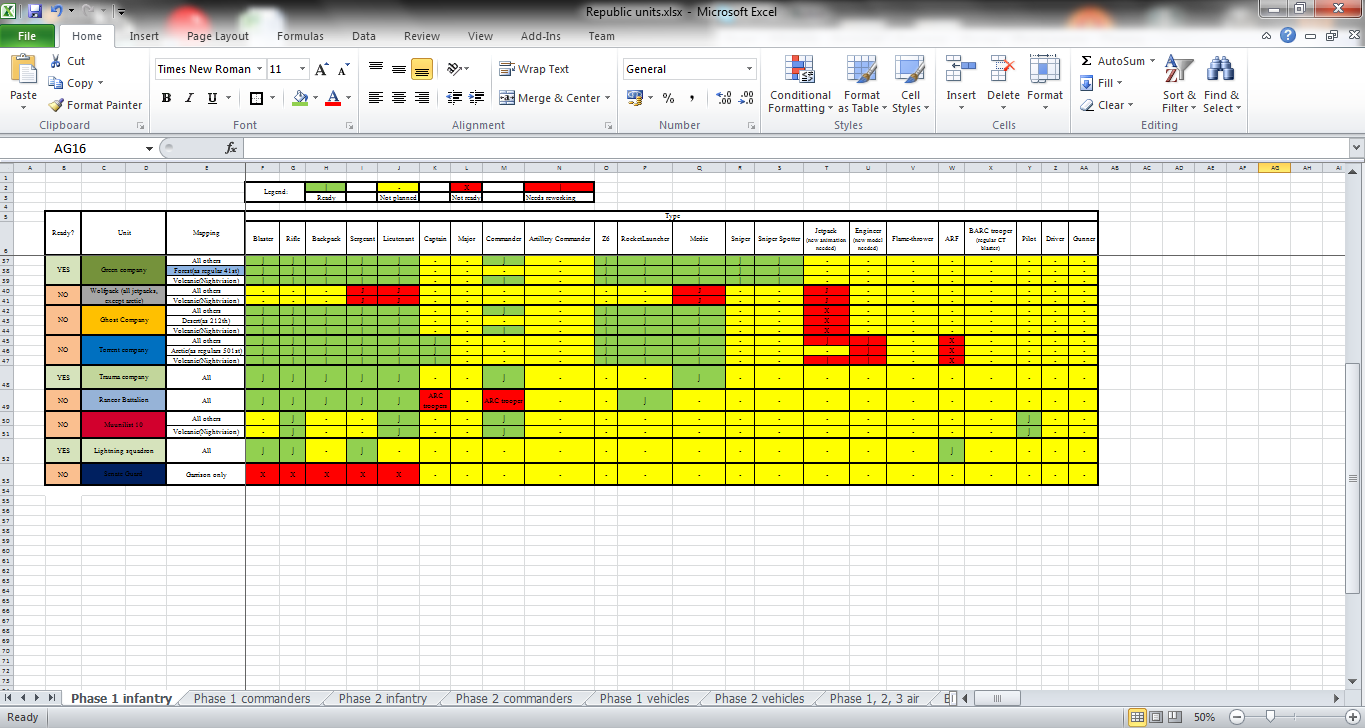Screen dimensions: 1365x728
Task: Click Zoom Out minus button
Action: click(x=1237, y=717)
